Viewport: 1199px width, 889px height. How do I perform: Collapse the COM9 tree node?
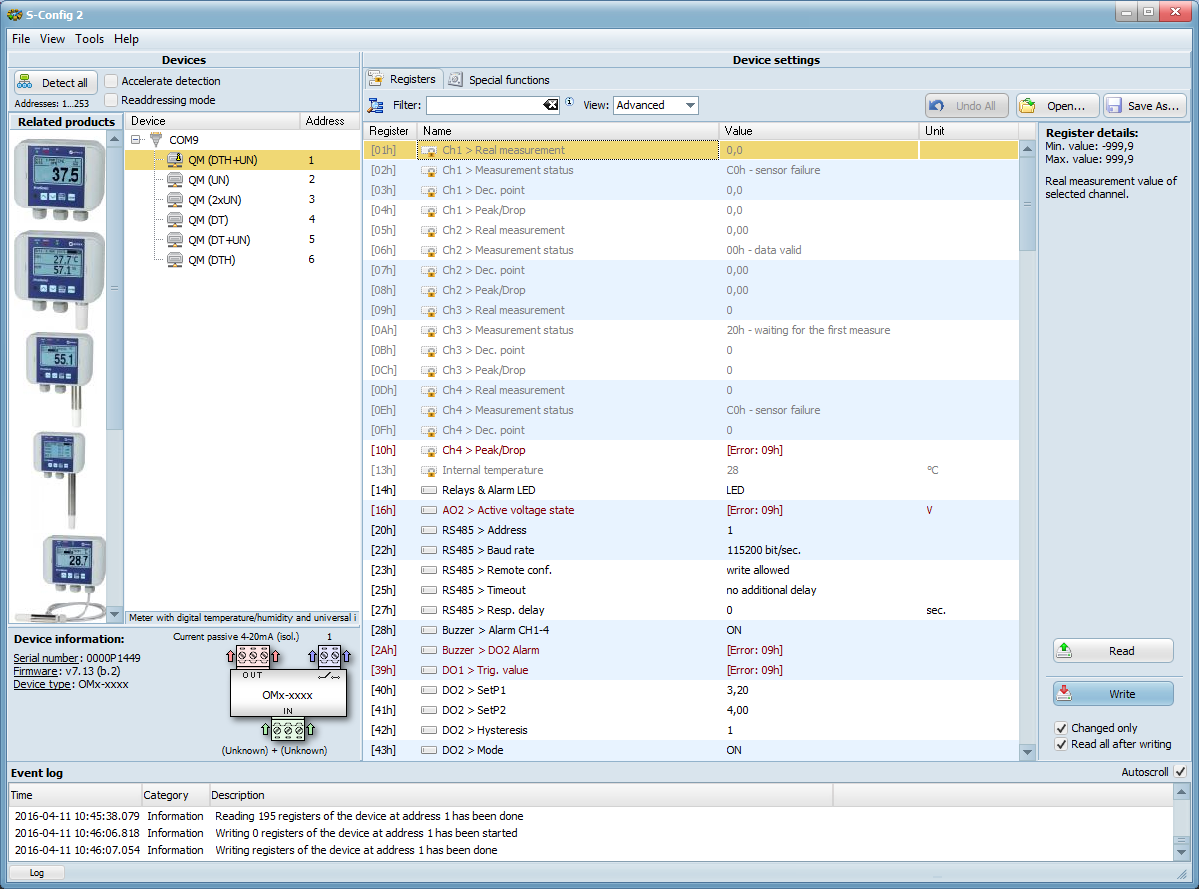point(136,139)
